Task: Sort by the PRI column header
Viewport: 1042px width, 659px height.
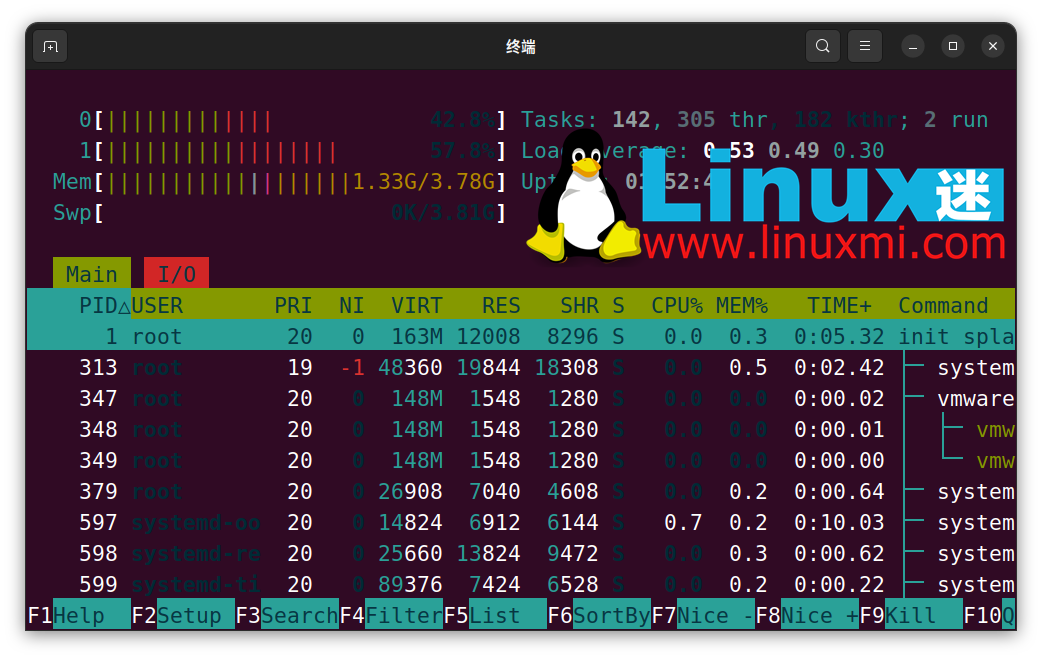Action: point(293,306)
